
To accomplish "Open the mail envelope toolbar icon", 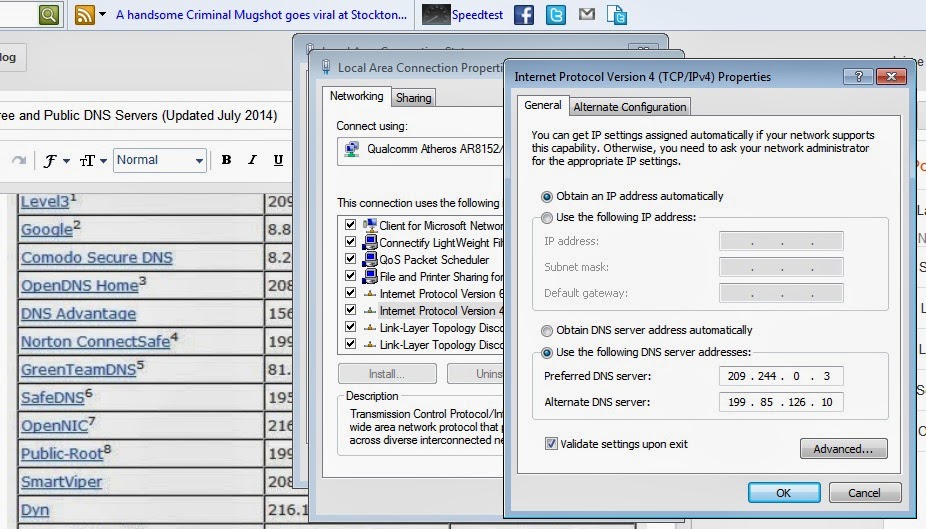I will pos(586,14).
